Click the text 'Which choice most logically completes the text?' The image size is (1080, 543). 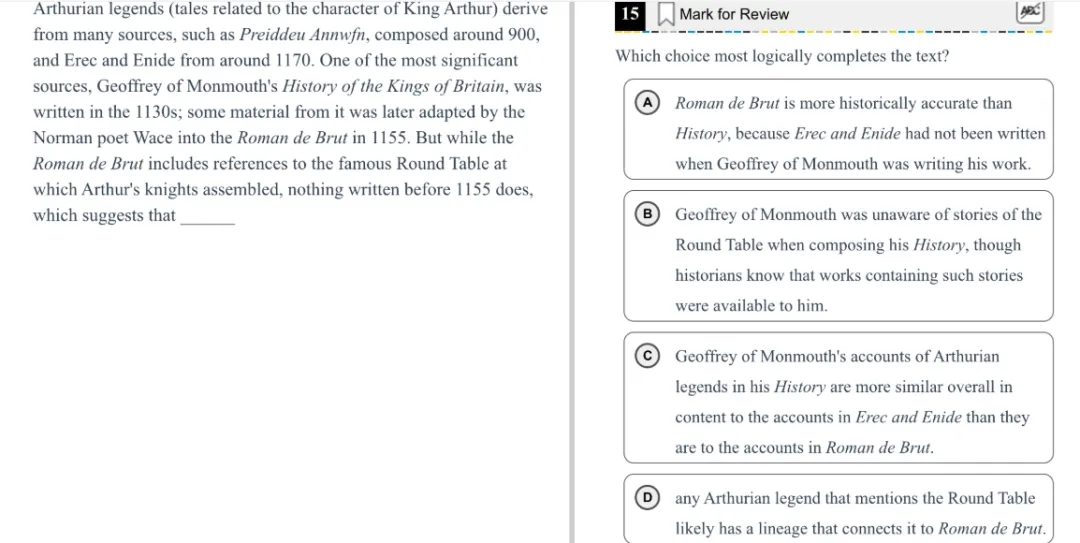(782, 57)
